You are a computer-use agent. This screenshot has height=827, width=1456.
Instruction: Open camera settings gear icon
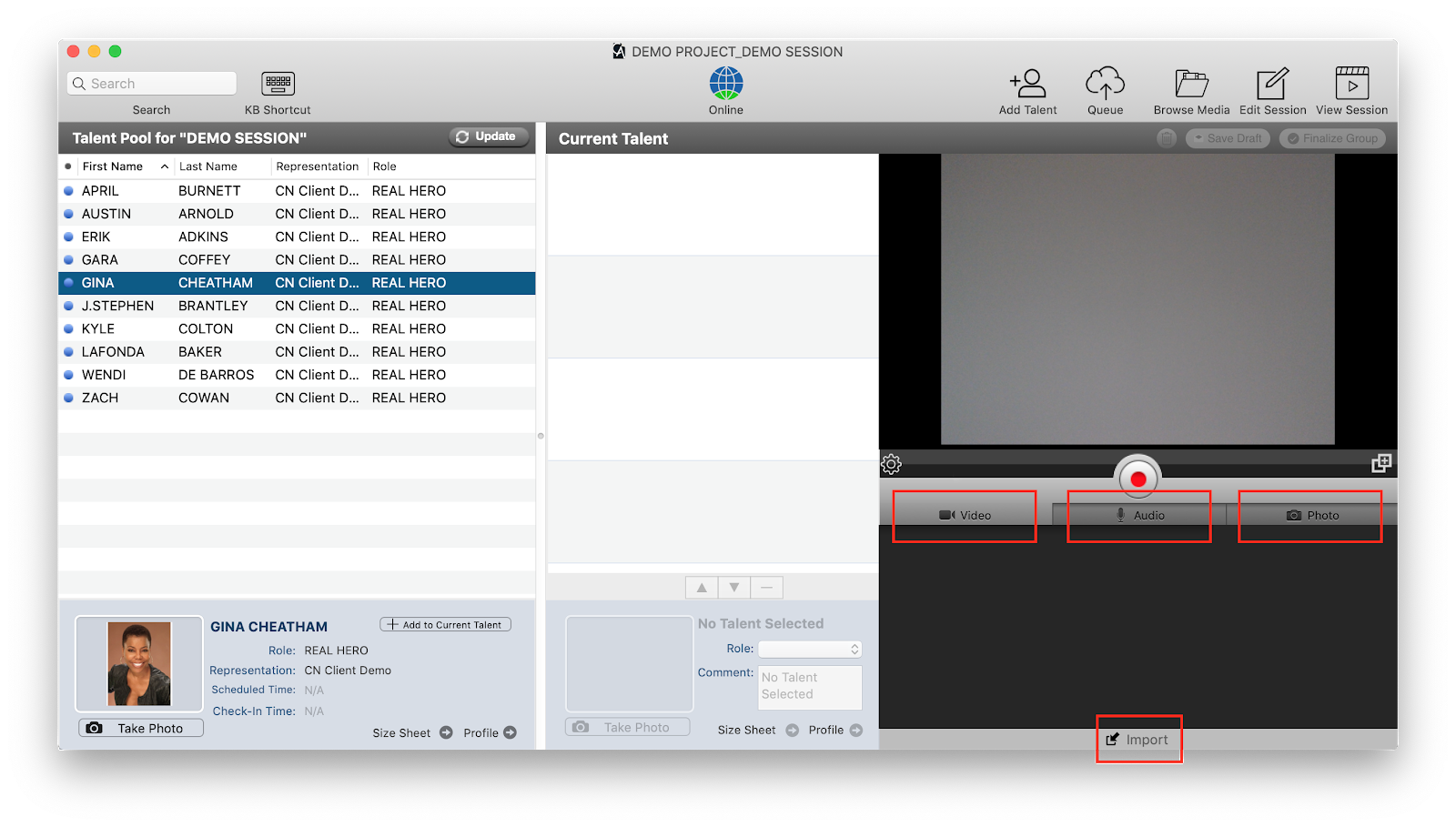[x=892, y=465]
